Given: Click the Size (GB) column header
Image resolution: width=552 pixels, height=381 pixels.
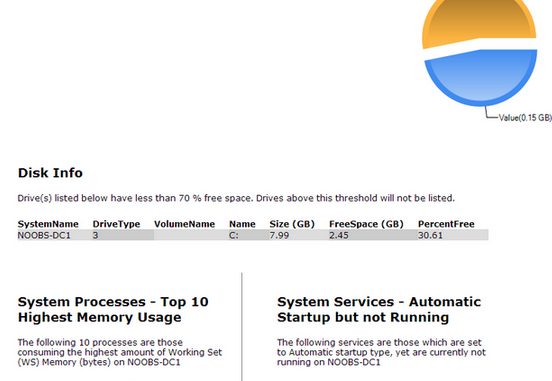Looking at the screenshot, I should coord(292,224).
